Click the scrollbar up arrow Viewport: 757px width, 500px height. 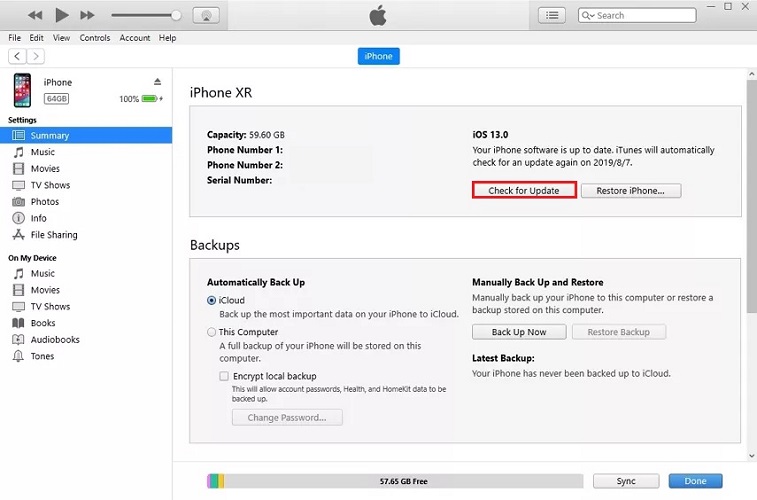(751, 74)
